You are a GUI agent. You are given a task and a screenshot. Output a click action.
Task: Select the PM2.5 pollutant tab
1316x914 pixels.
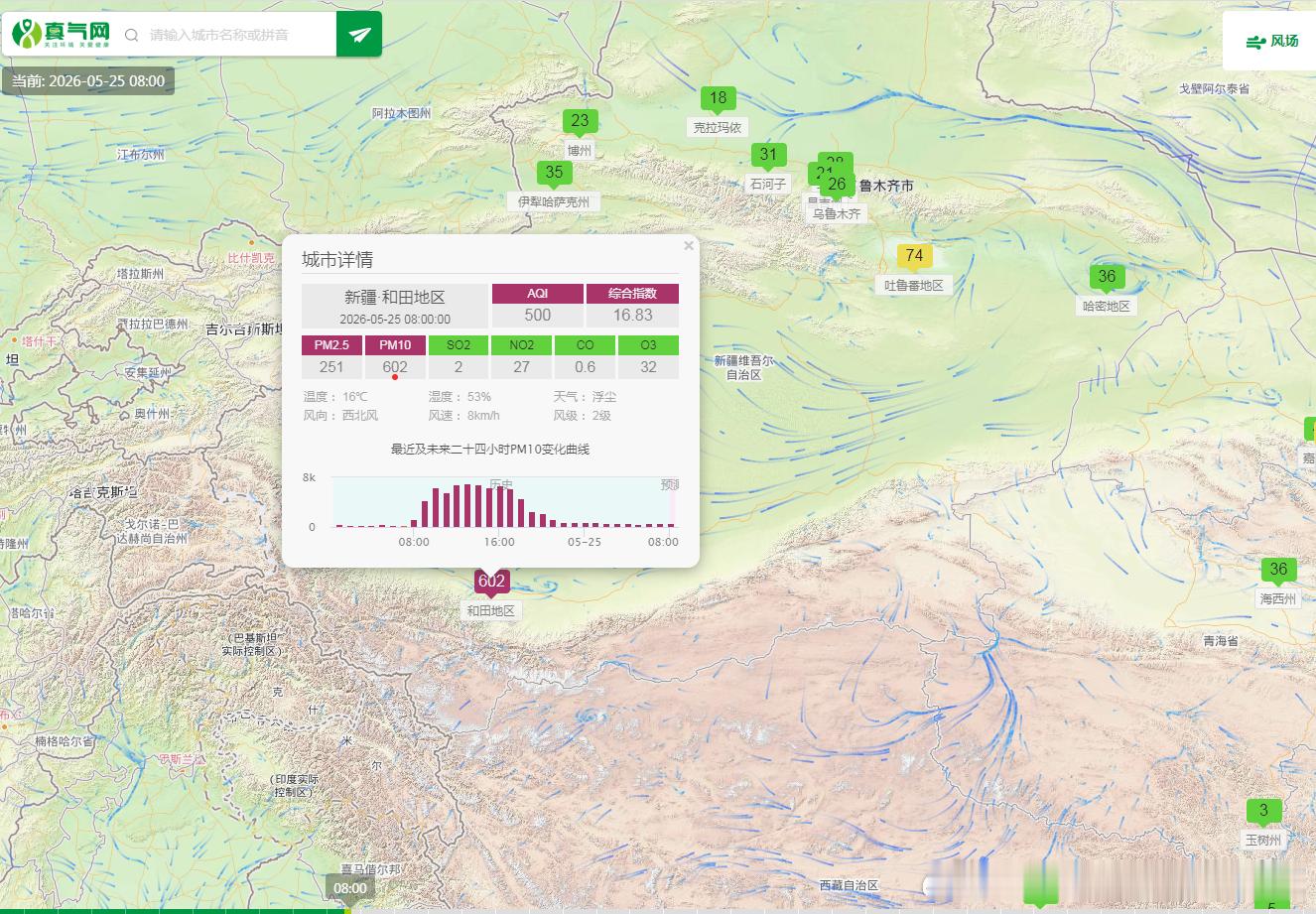pos(331,345)
